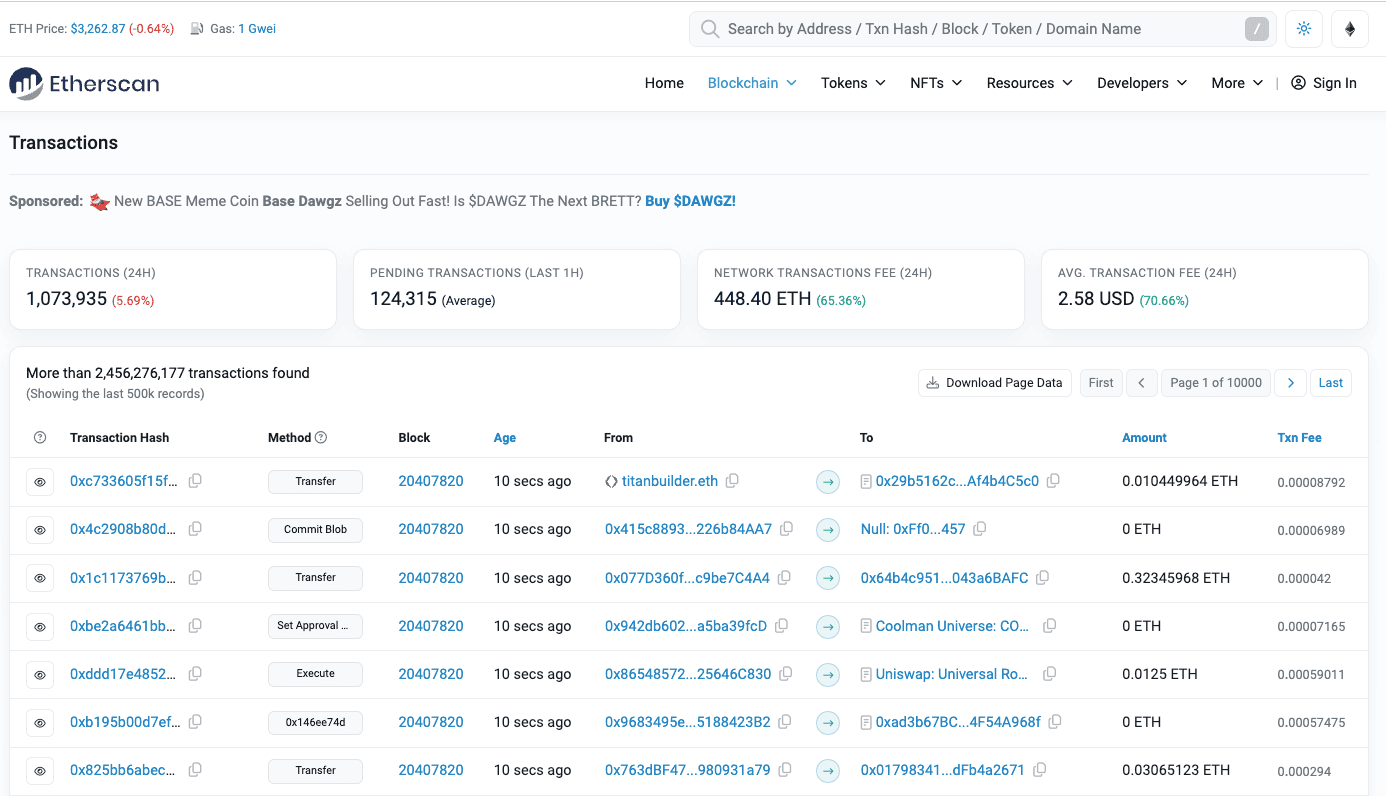Preview the first transaction using eye icon
1386x796 pixels.
(x=40, y=482)
